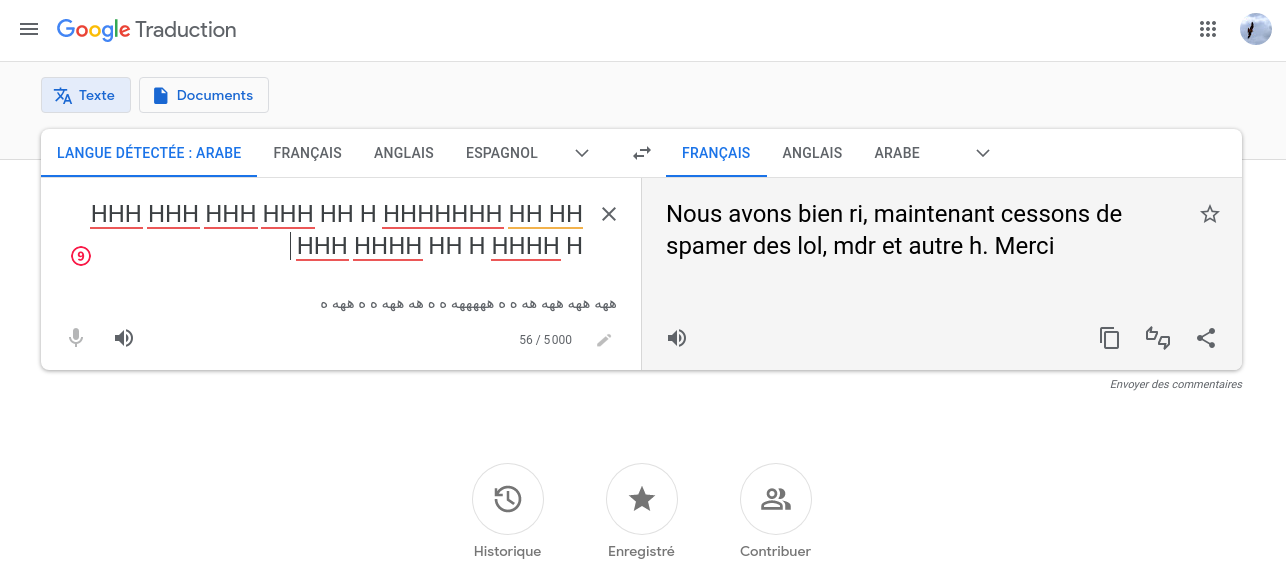Choose ARABE as target language
The width and height of the screenshot is (1286, 582).
point(897,153)
